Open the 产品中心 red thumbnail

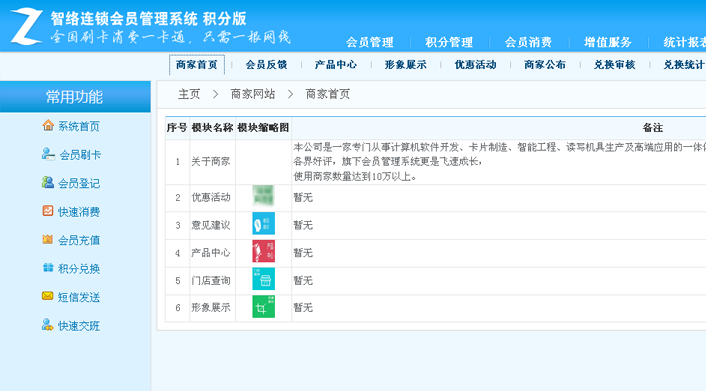point(263,251)
